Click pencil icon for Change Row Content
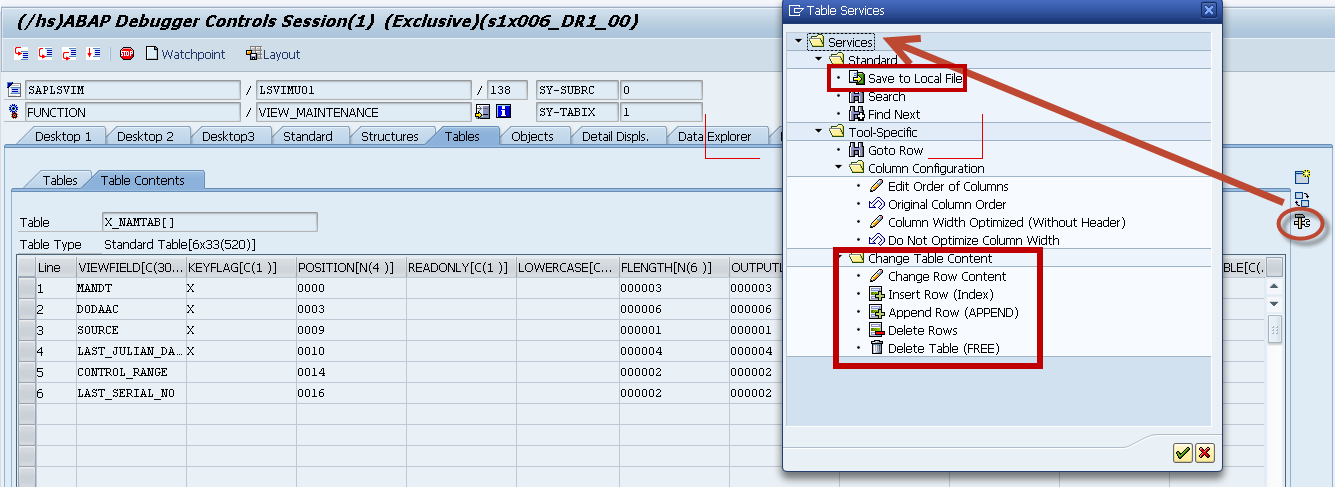Viewport: 1335px width, 487px height. pos(877,277)
